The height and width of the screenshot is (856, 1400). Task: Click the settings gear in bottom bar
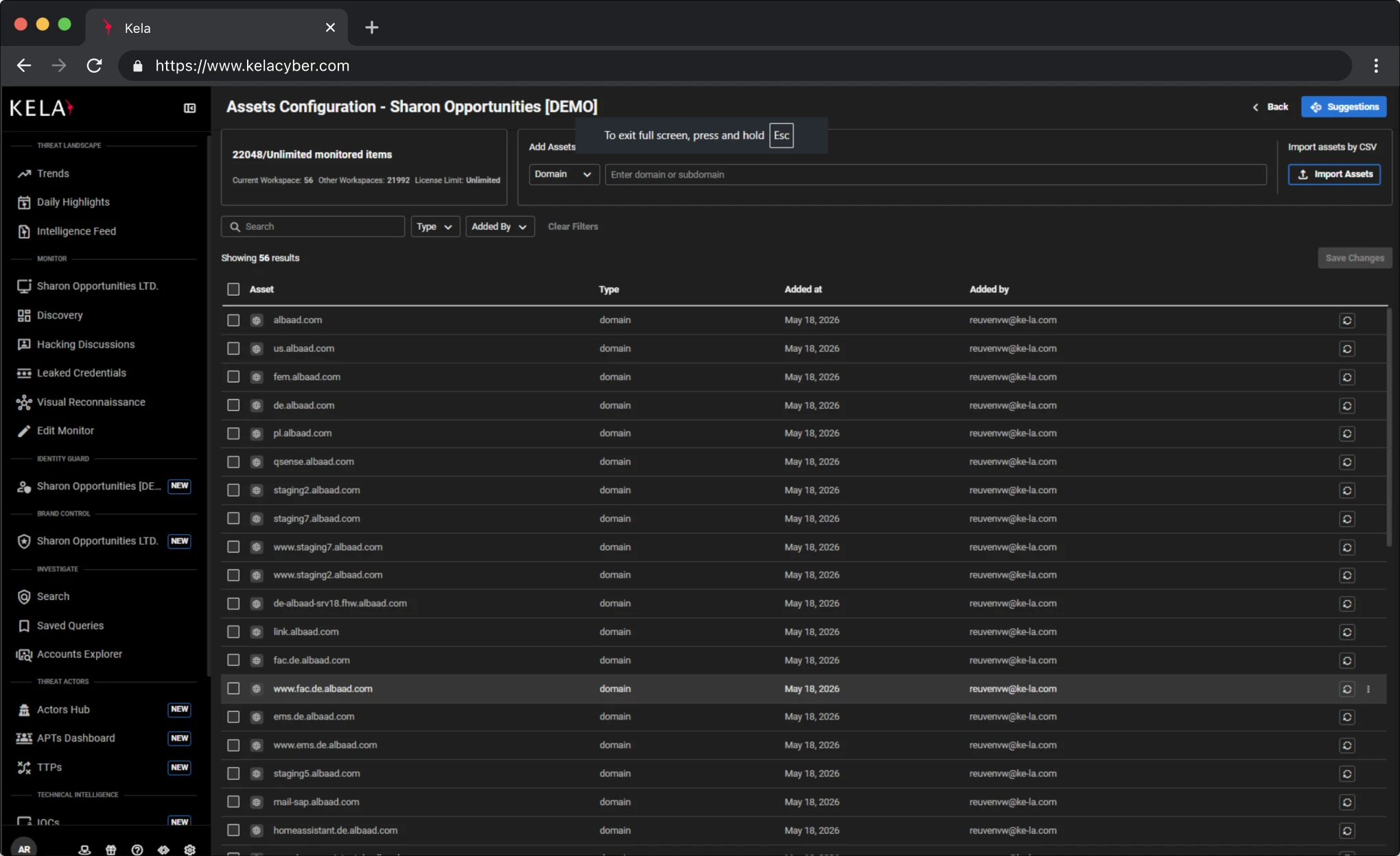point(189,850)
